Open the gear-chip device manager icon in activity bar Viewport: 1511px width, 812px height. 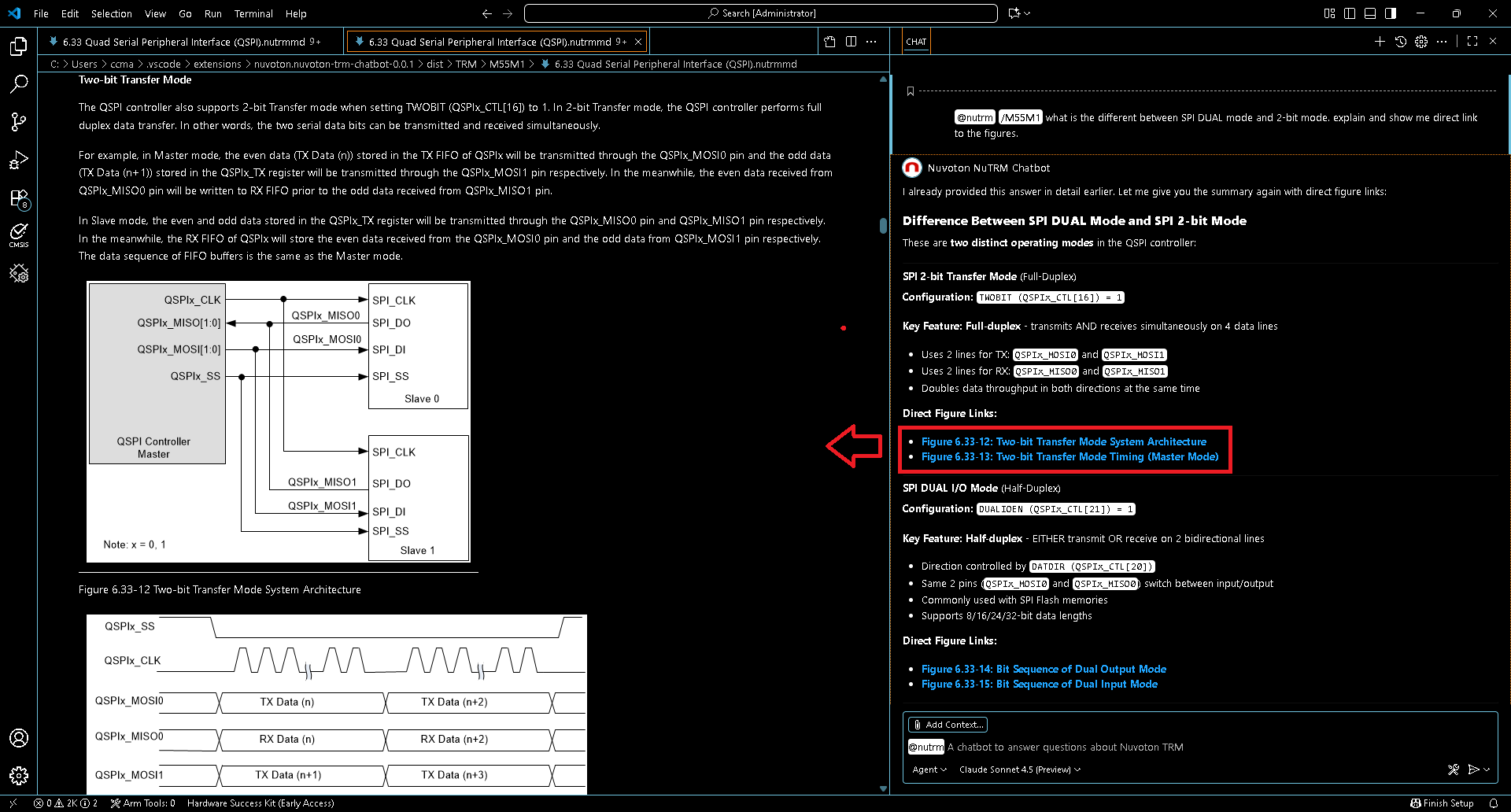19,273
